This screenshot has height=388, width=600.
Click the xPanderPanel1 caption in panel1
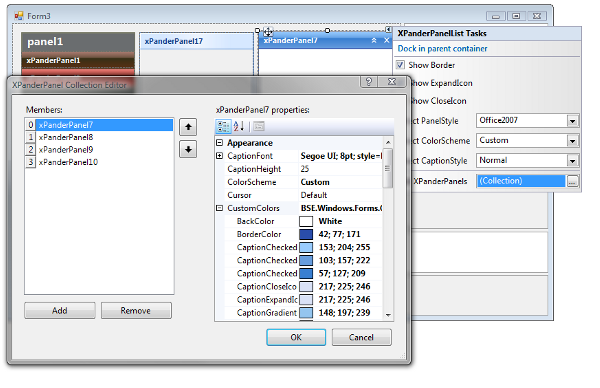click(x=78, y=60)
